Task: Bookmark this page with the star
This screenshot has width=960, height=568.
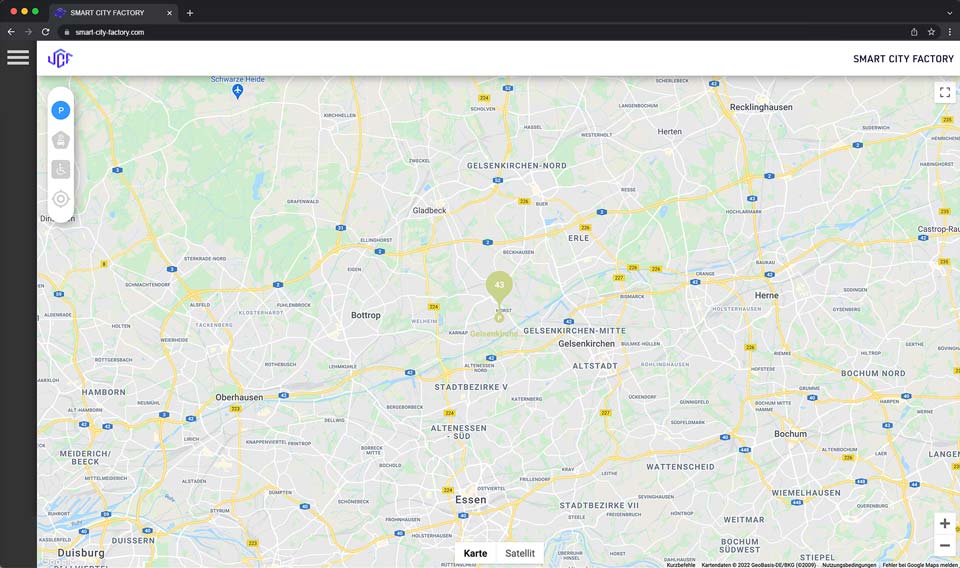Action: (931, 32)
